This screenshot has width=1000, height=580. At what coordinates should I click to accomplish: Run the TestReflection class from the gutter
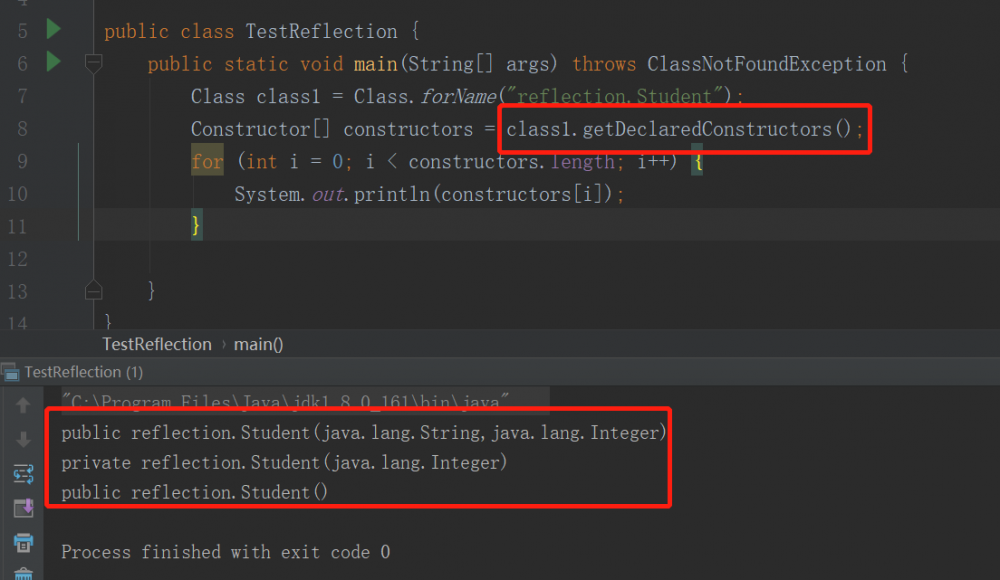pyautogui.click(x=53, y=29)
